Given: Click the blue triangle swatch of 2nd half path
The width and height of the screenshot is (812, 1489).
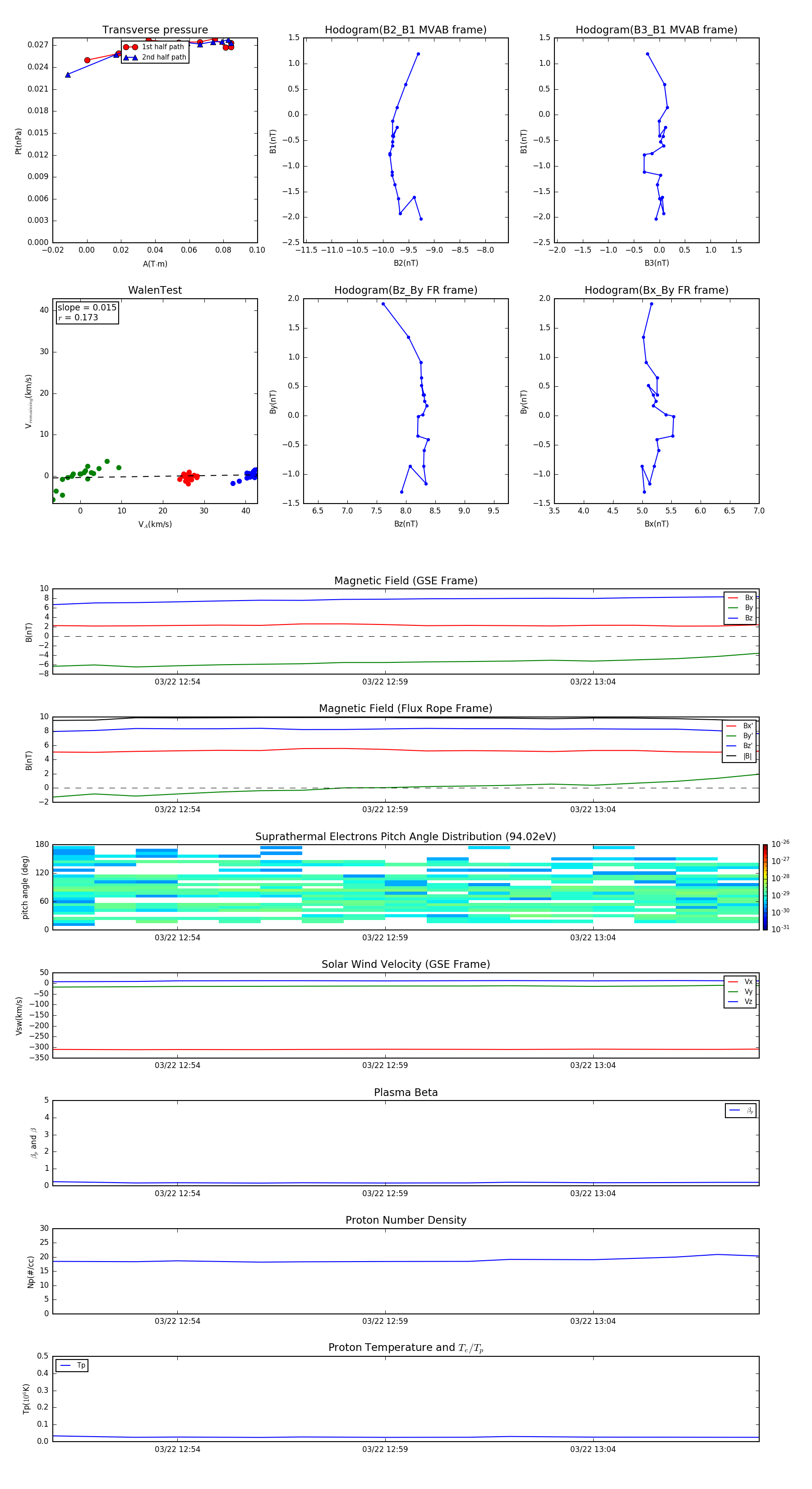Looking at the screenshot, I should point(130,57).
